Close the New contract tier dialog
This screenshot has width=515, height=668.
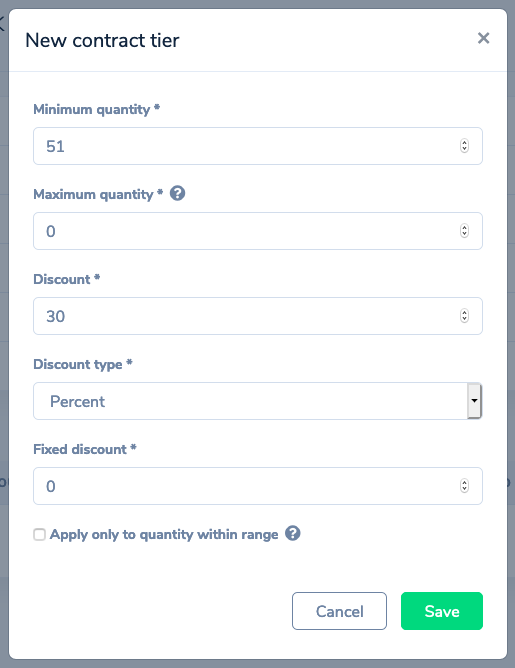483,38
